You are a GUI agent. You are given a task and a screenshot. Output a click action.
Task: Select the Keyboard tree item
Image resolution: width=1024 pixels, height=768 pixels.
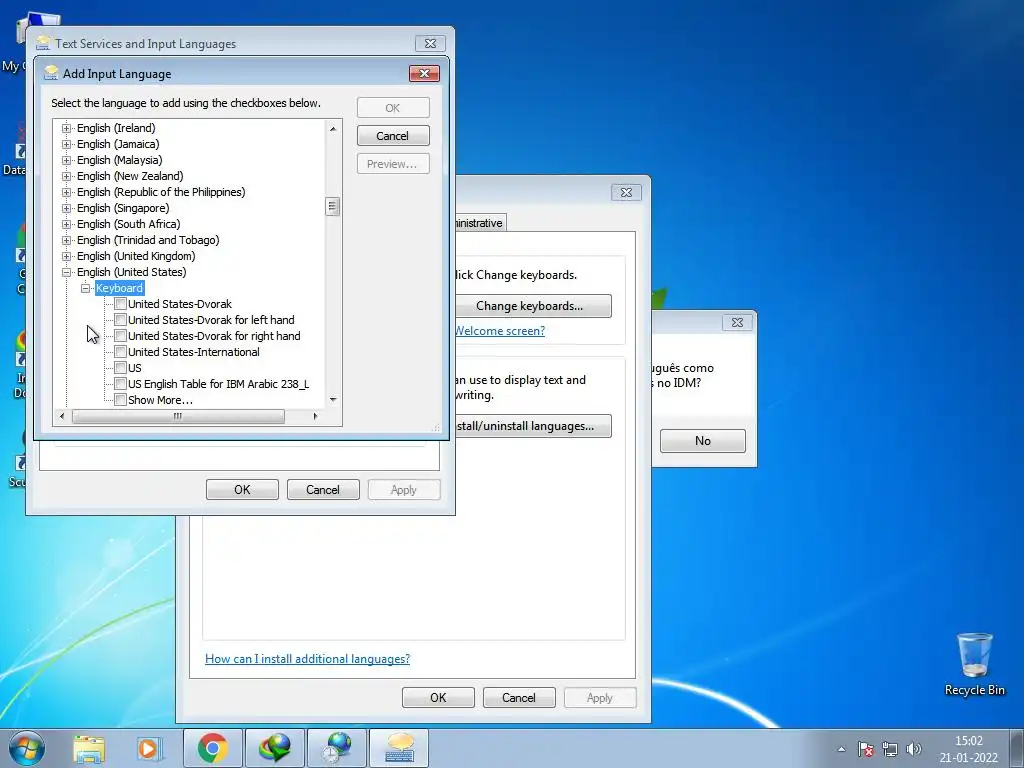pos(119,288)
